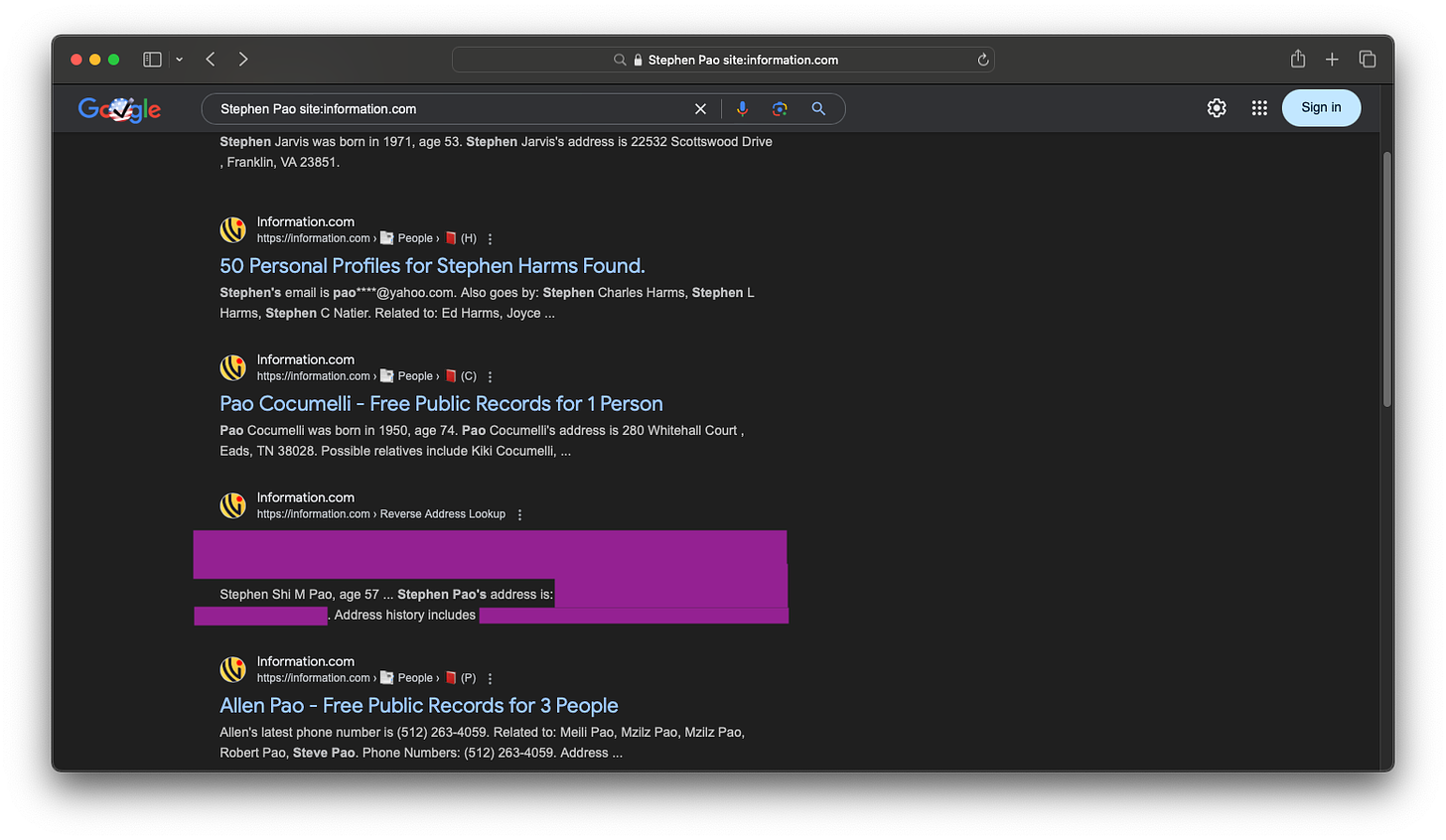Viewport: 1446px width, 840px height.
Task: Click the lock icon in address bar
Action: click(638, 60)
